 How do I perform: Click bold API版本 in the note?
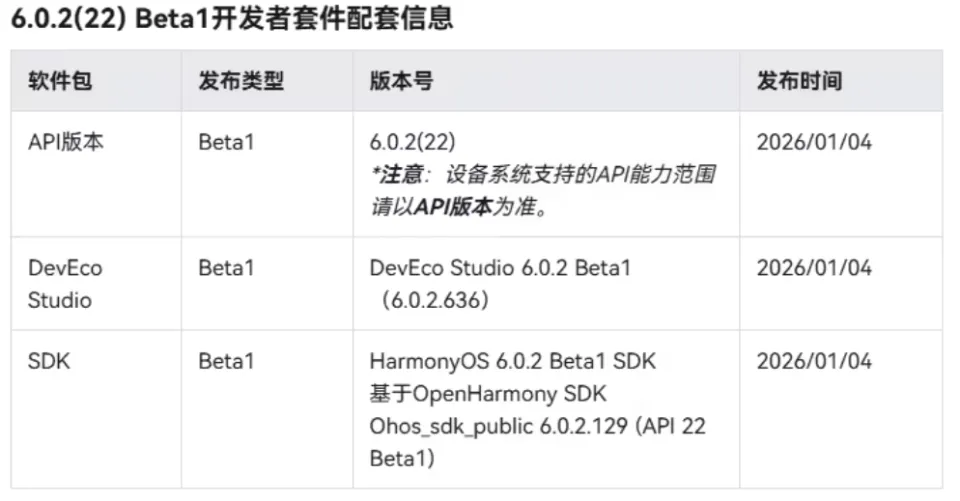click(x=454, y=207)
